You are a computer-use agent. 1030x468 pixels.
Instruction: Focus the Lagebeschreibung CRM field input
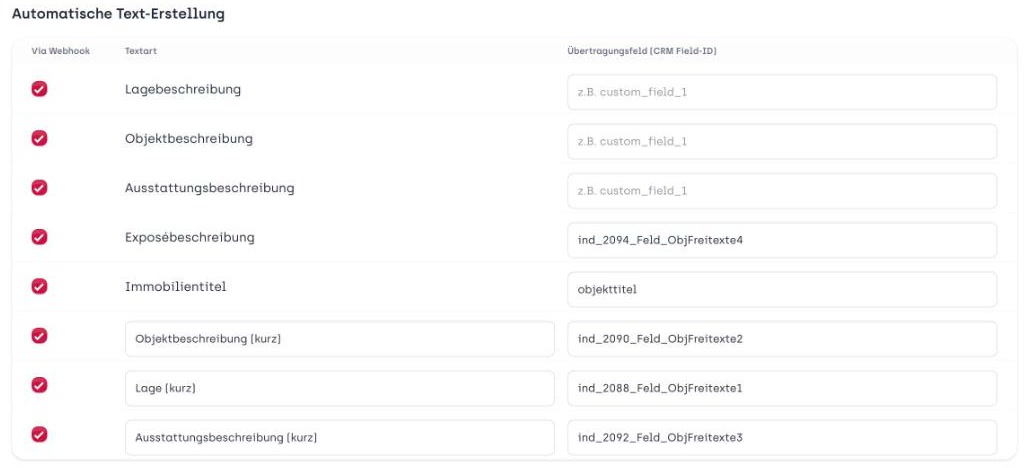pyautogui.click(x=782, y=92)
